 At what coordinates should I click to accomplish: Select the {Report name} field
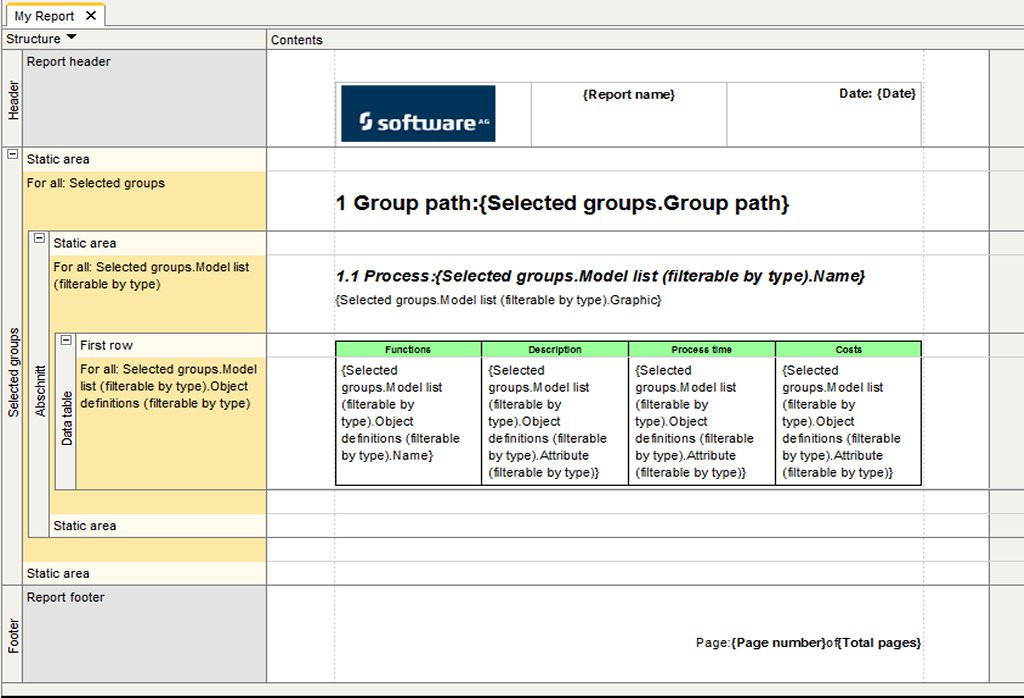tap(628, 95)
